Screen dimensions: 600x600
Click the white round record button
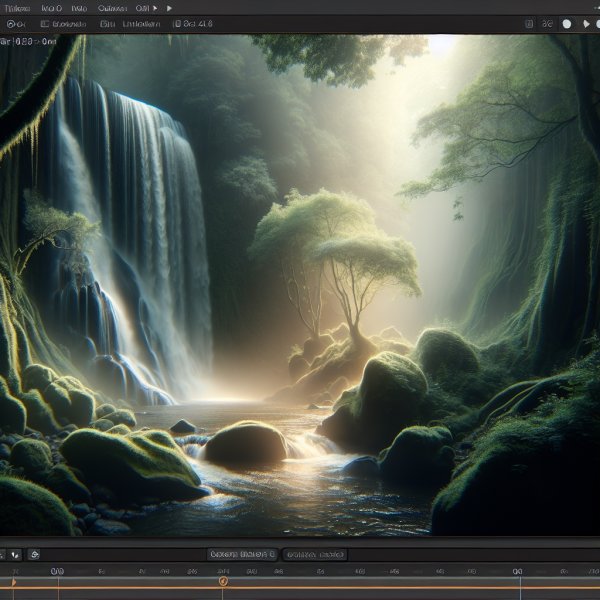(567, 24)
